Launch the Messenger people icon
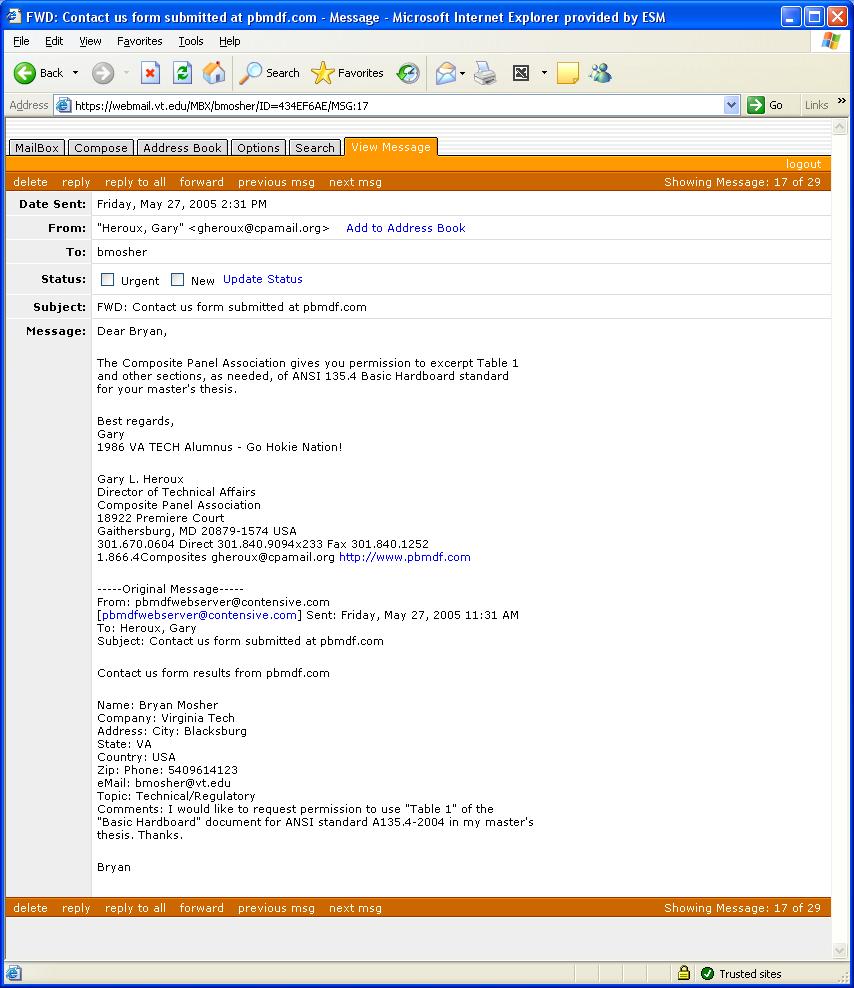 pyautogui.click(x=600, y=73)
